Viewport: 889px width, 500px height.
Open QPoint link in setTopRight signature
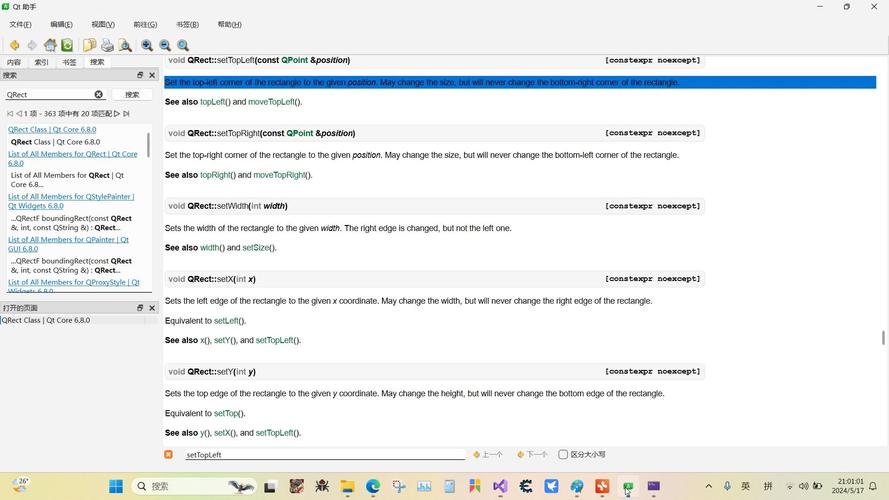tap(300, 133)
